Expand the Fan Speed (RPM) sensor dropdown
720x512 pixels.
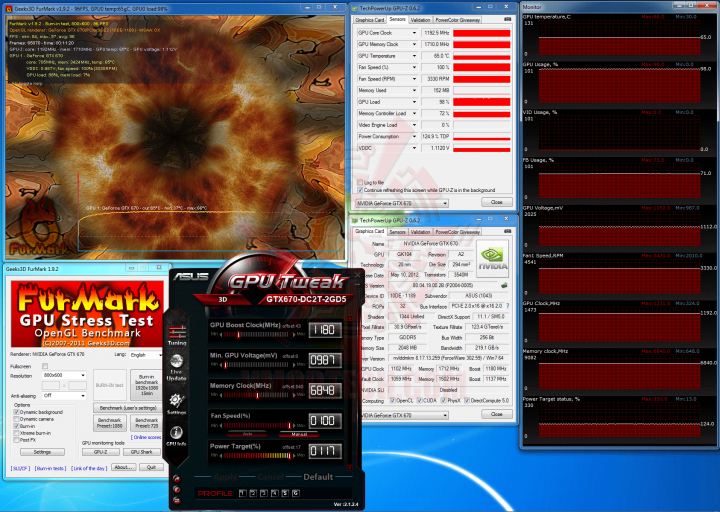tap(414, 79)
